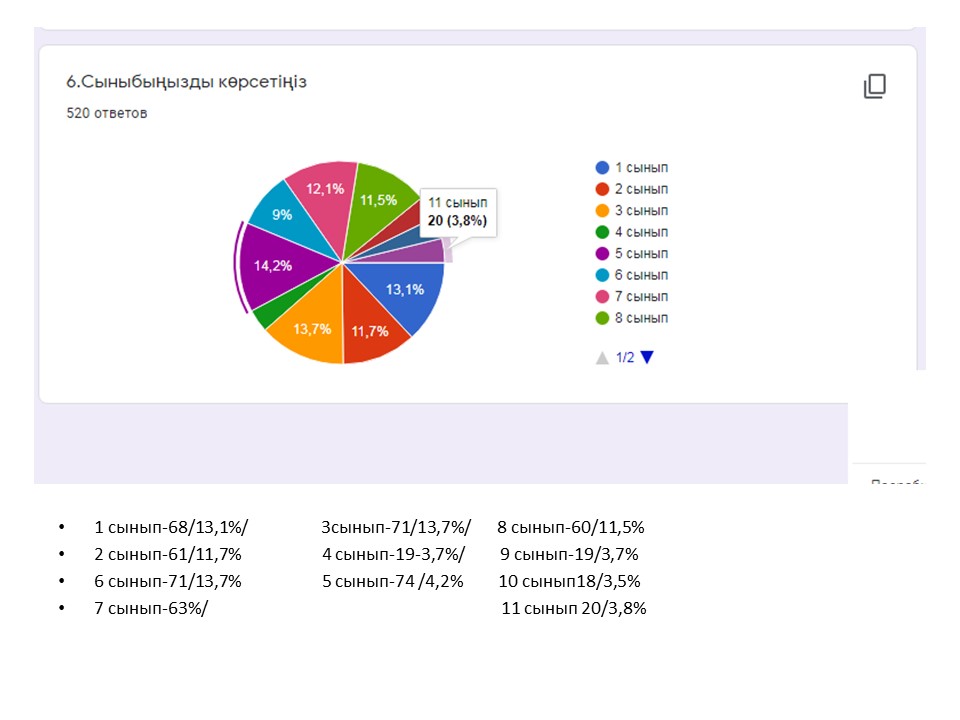Click the copy chart icon
Viewport: 960px width, 720px height.
click(875, 87)
